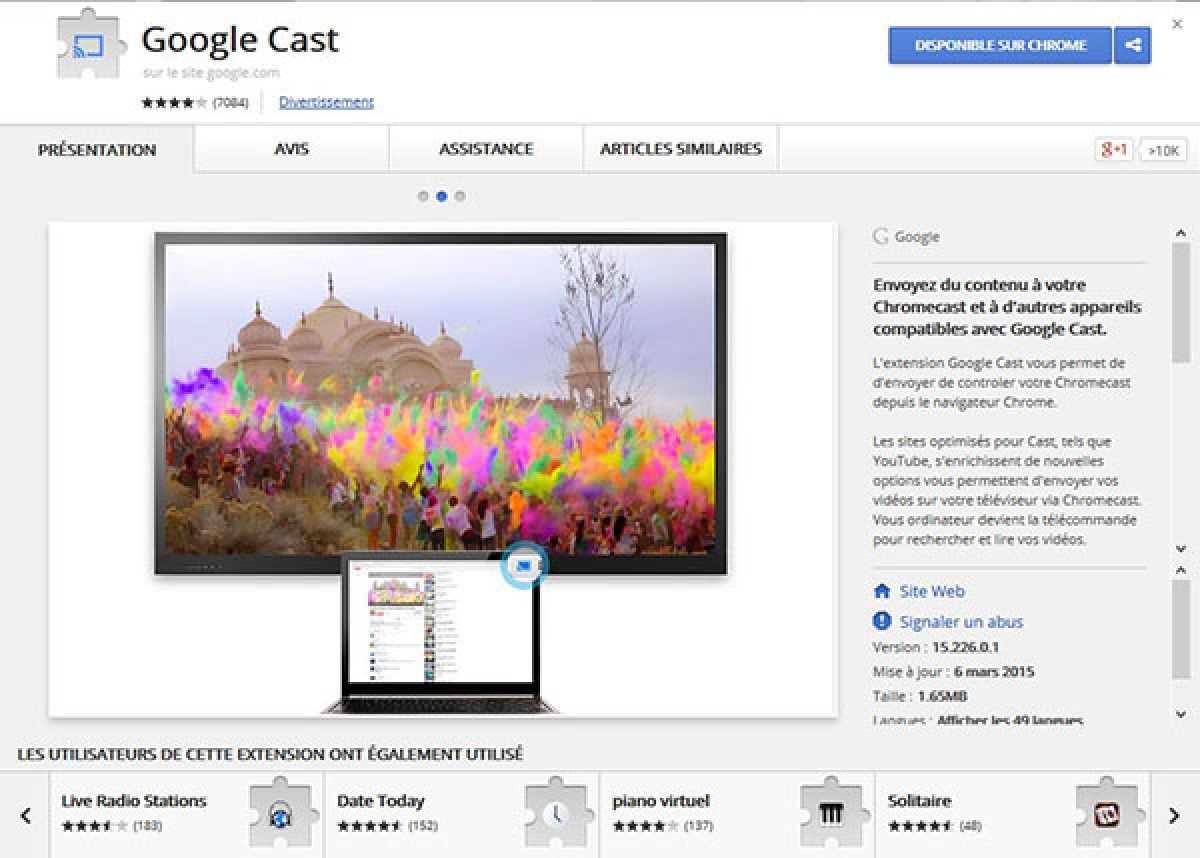Open the Articles similaires tab
The image size is (1200, 858).
point(680,149)
